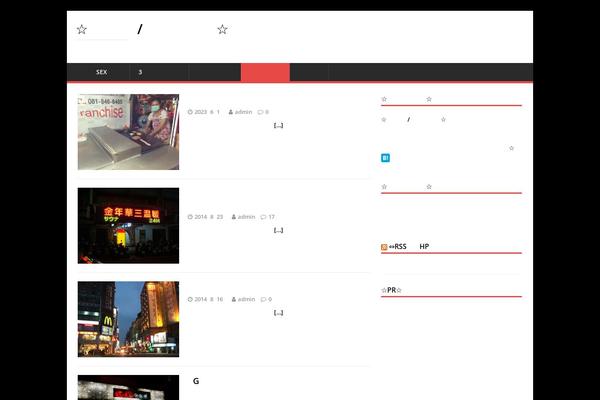The image size is (600, 400).
Task: Click the RSS HP sidebar heading text
Action: coord(409,247)
